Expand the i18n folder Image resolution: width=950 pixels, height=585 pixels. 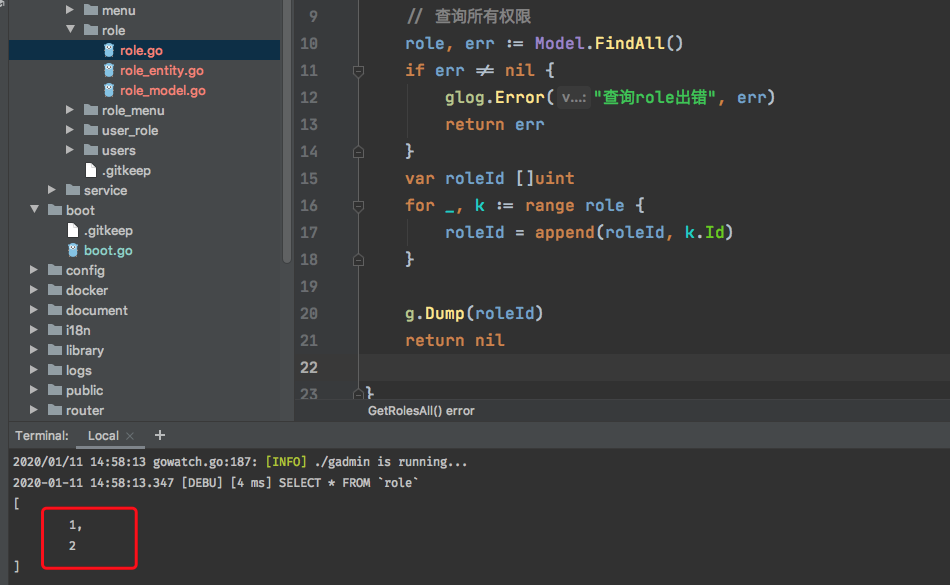(33, 329)
